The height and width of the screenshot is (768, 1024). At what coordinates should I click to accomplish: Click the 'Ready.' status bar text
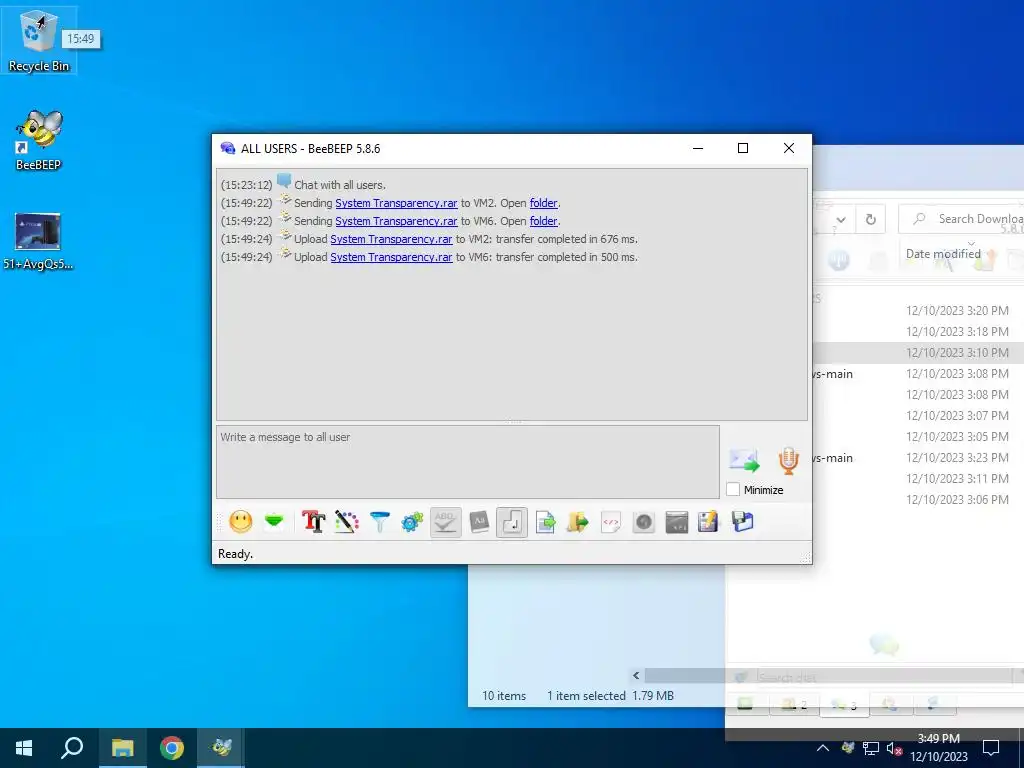pos(235,554)
